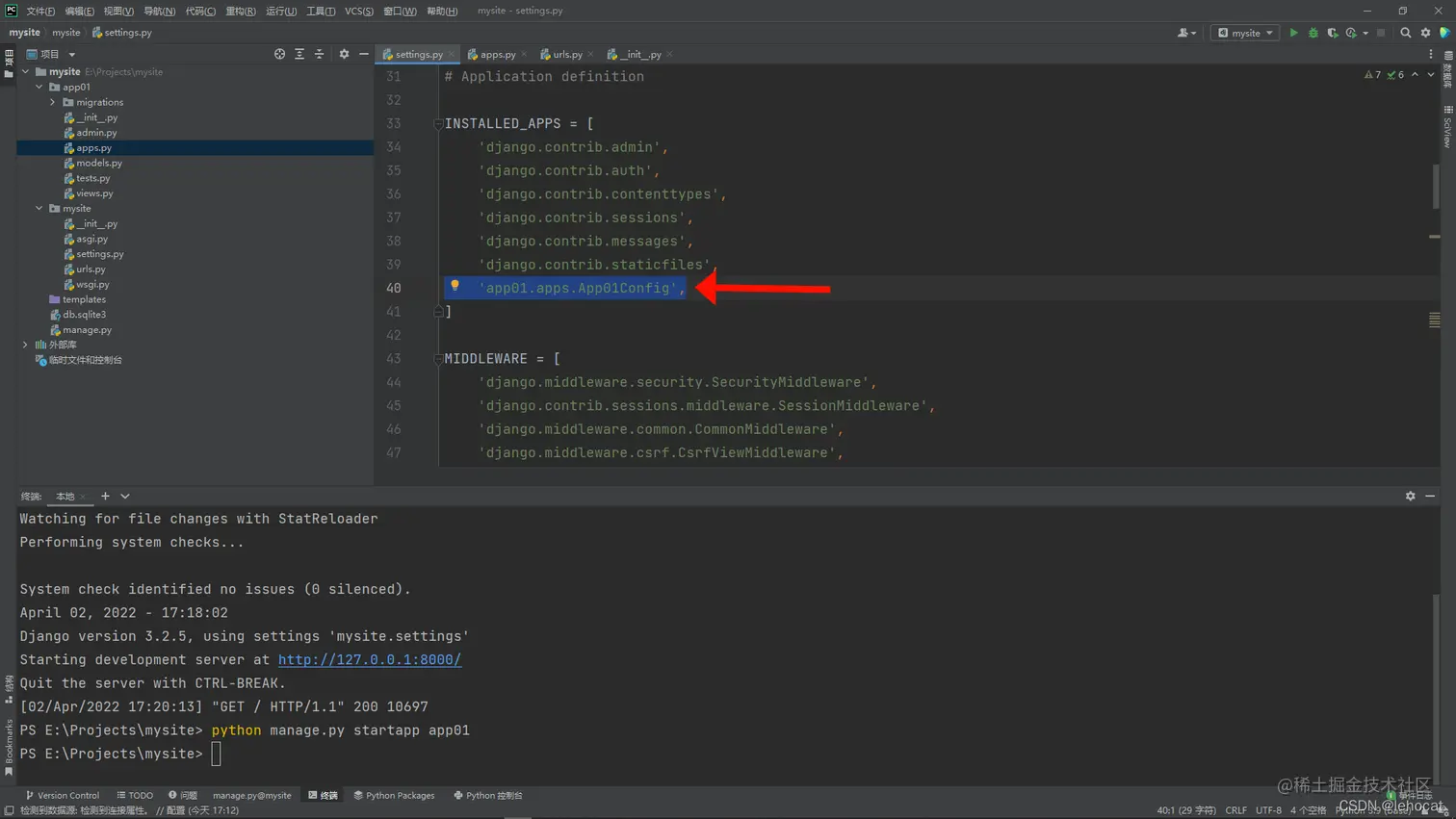Fold the INSTALLED_APPS list at line 33

point(438,123)
